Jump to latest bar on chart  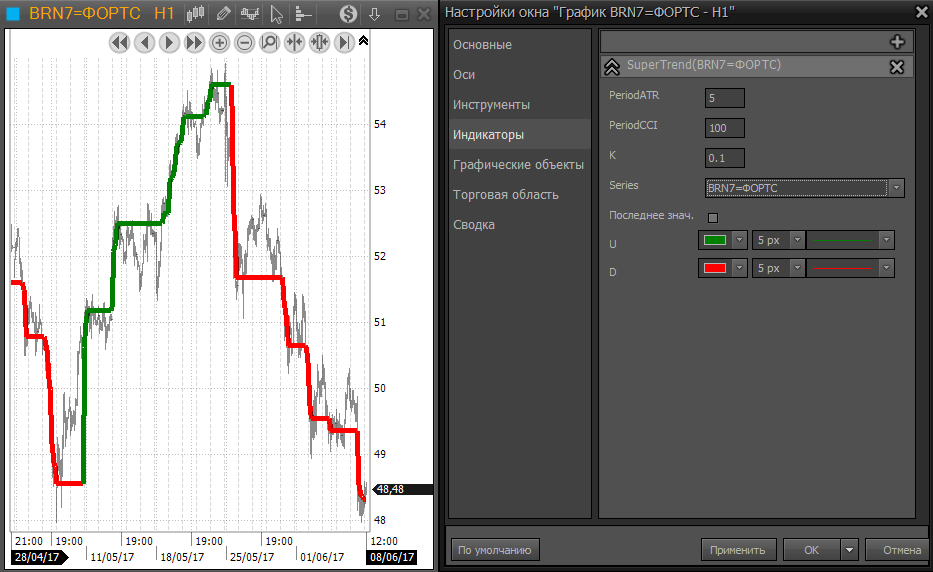point(344,42)
